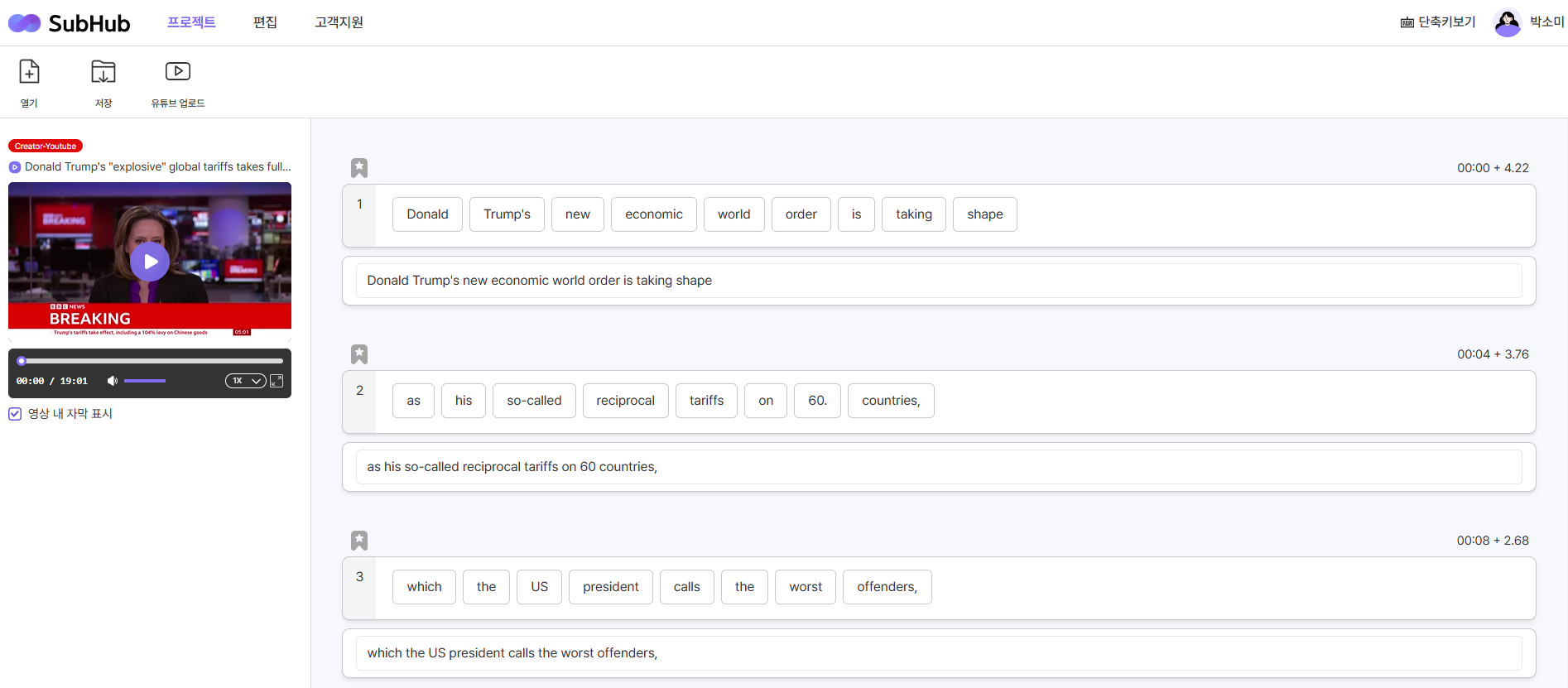Click timestamp 00:00 + 4.22
This screenshot has width=1568, height=688.
point(1493,168)
